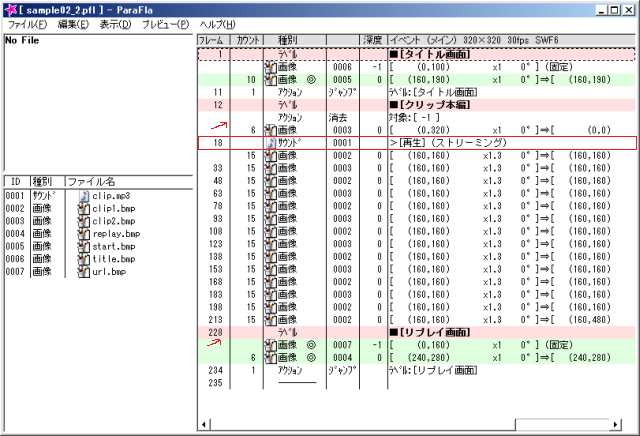640x436 pixels.
Task: Select file name clip.mp3
Action: point(111,196)
